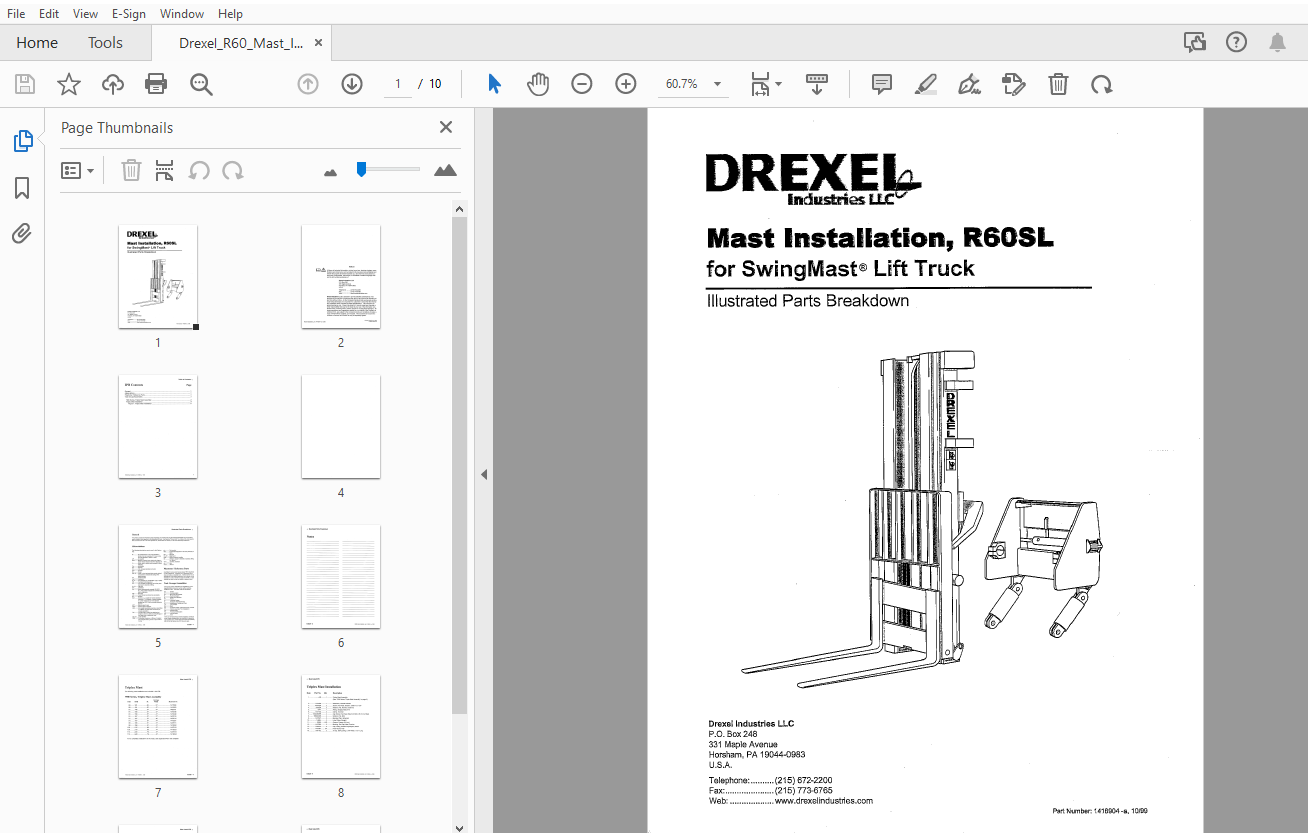The image size is (1308, 833).
Task: Click the edit/stamp page tool icon
Action: pos(1014,84)
